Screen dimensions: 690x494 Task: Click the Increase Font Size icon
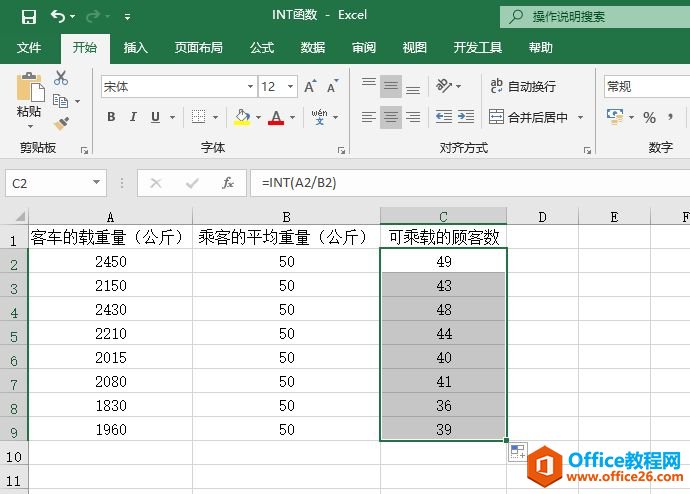[x=311, y=87]
